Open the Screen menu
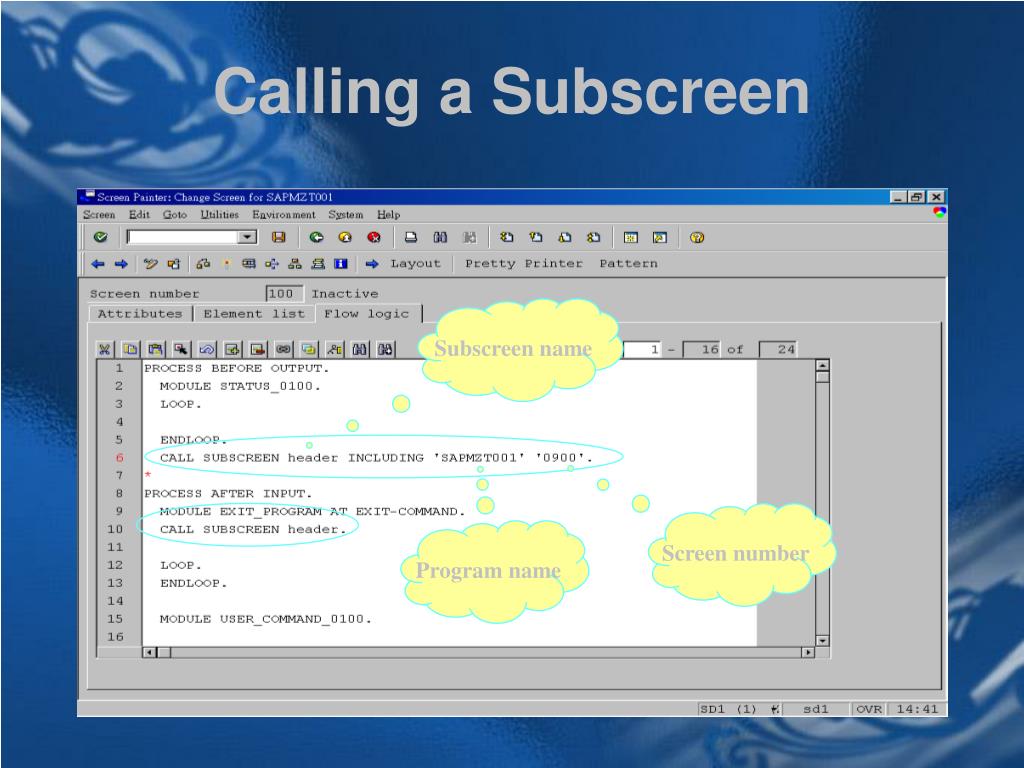 click(x=99, y=215)
